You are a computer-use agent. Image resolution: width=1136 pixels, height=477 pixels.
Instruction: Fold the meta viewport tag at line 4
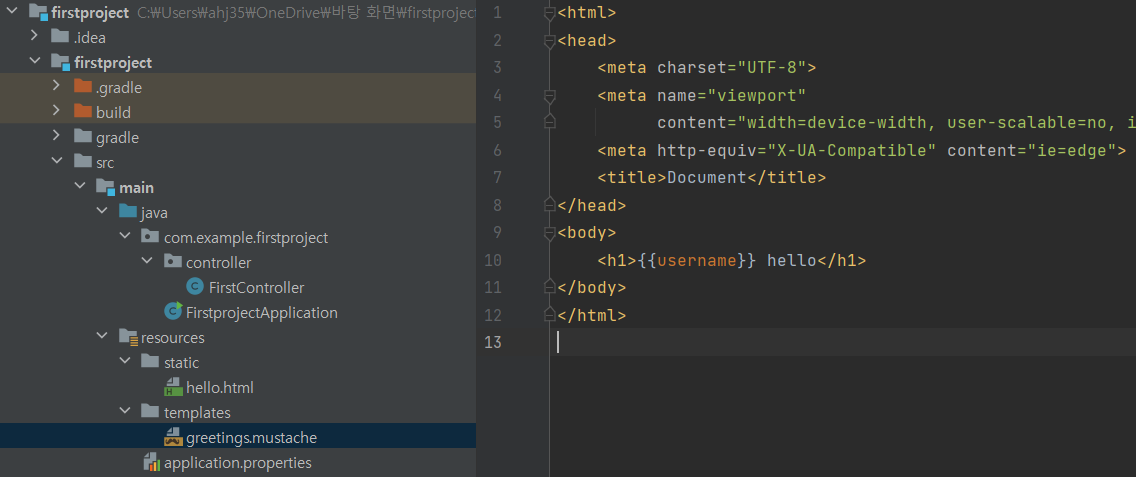(x=549, y=96)
